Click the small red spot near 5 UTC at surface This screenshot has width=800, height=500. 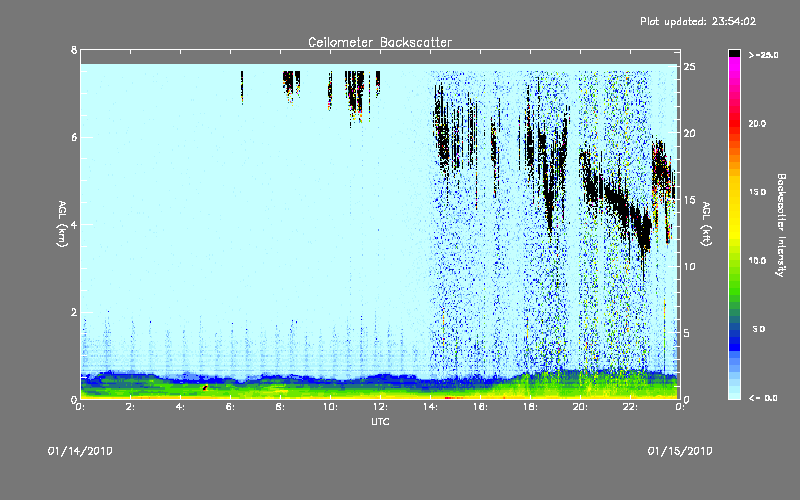(x=205, y=388)
